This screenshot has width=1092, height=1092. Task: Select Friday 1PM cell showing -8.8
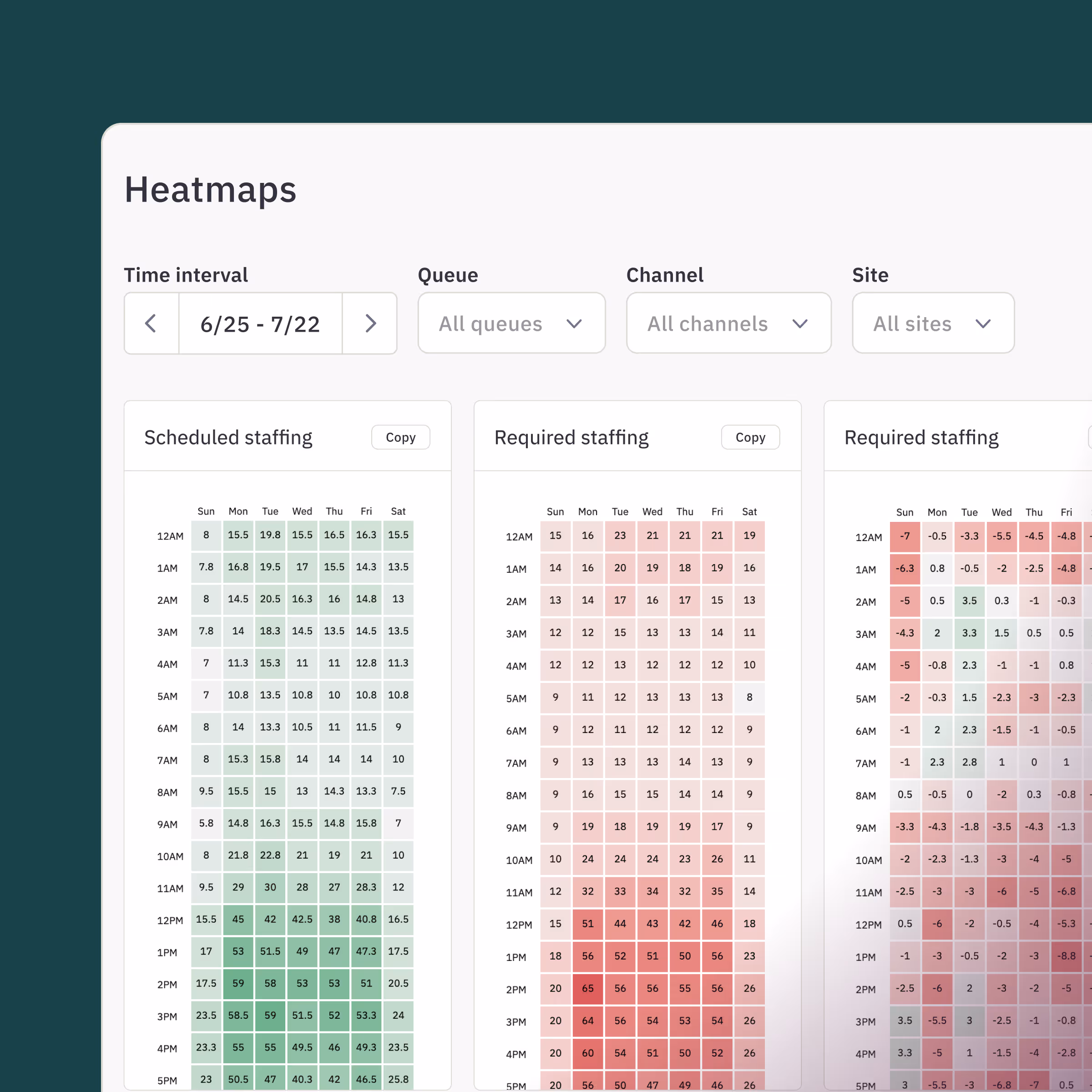pos(1066,956)
